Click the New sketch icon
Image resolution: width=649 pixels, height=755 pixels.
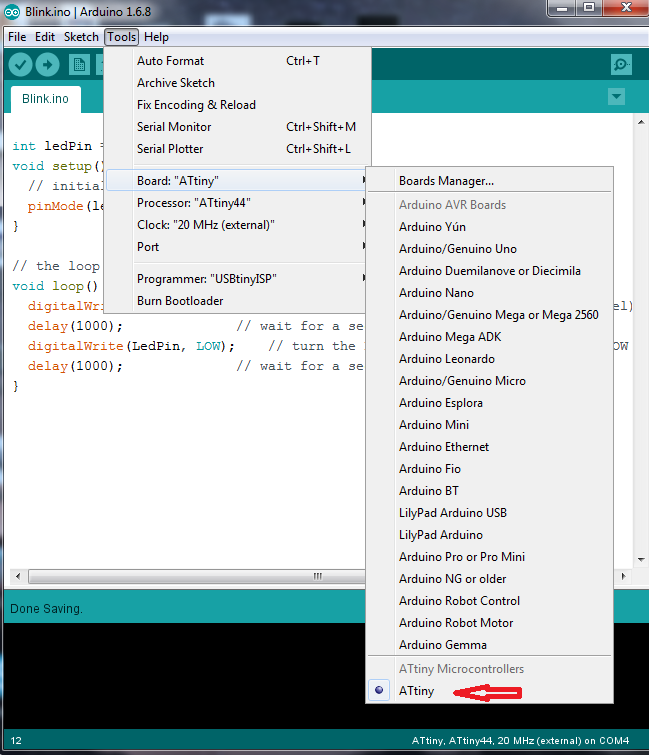click(x=79, y=65)
